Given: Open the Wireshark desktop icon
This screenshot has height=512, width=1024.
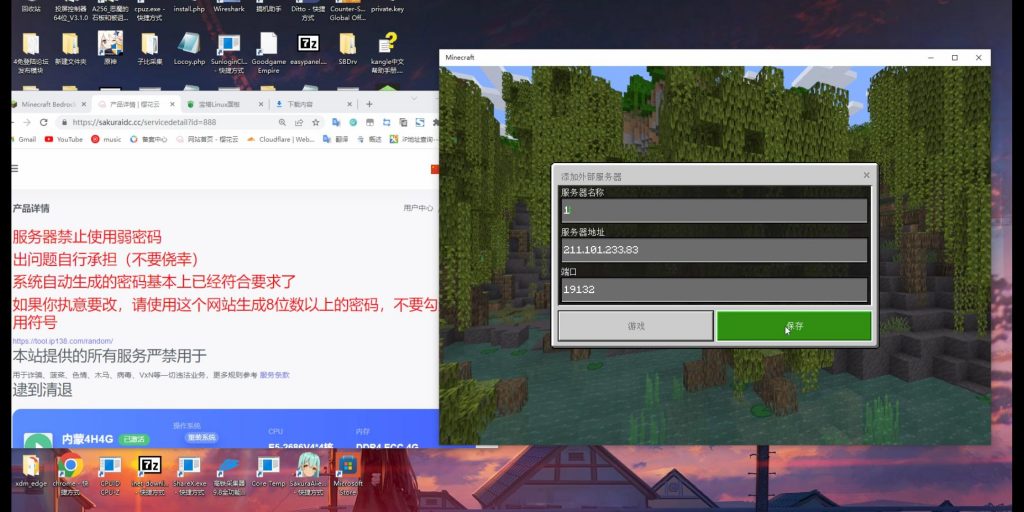Looking at the screenshot, I should (x=229, y=9).
